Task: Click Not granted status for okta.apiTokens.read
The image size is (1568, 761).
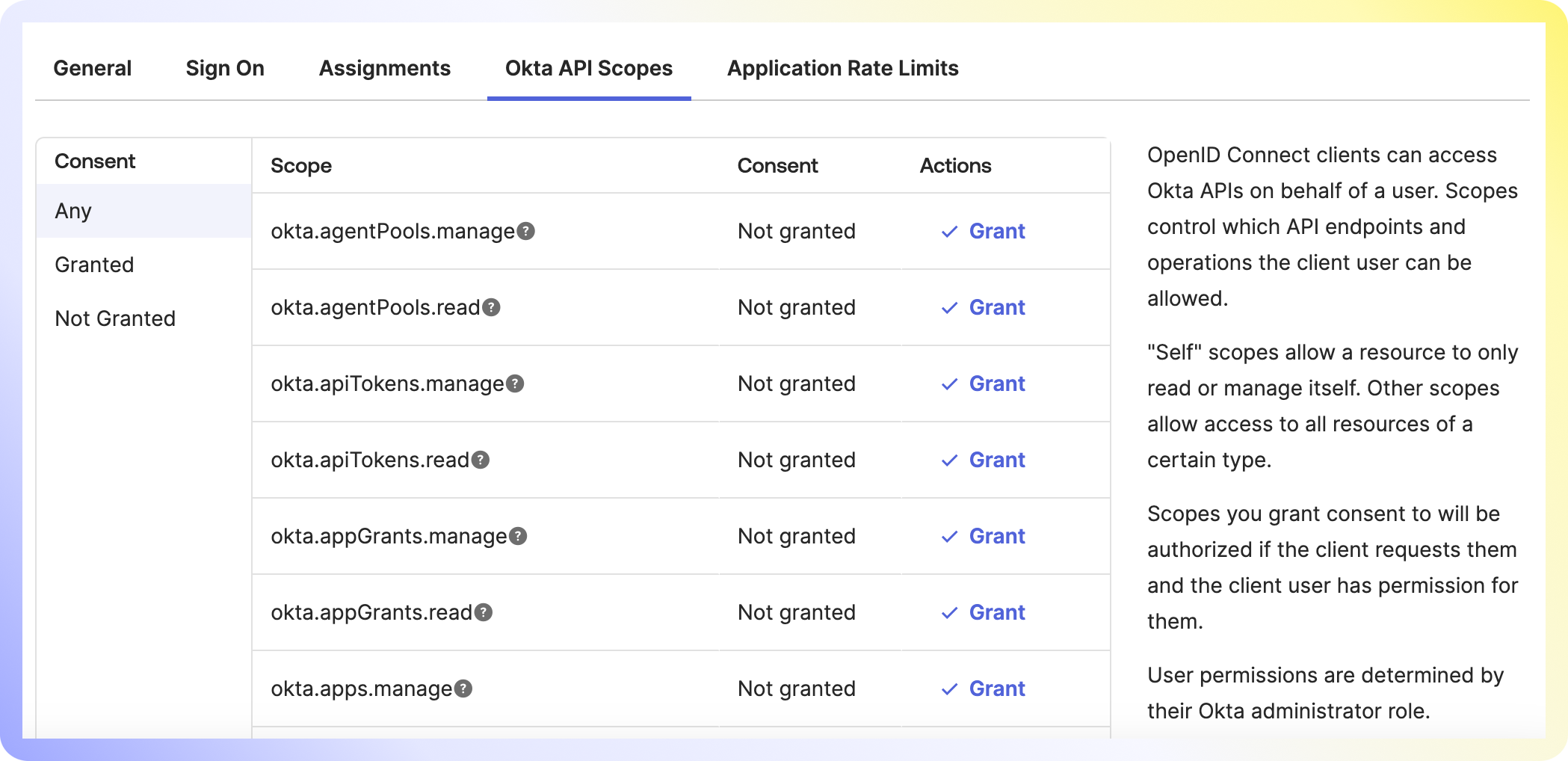Action: click(x=797, y=460)
